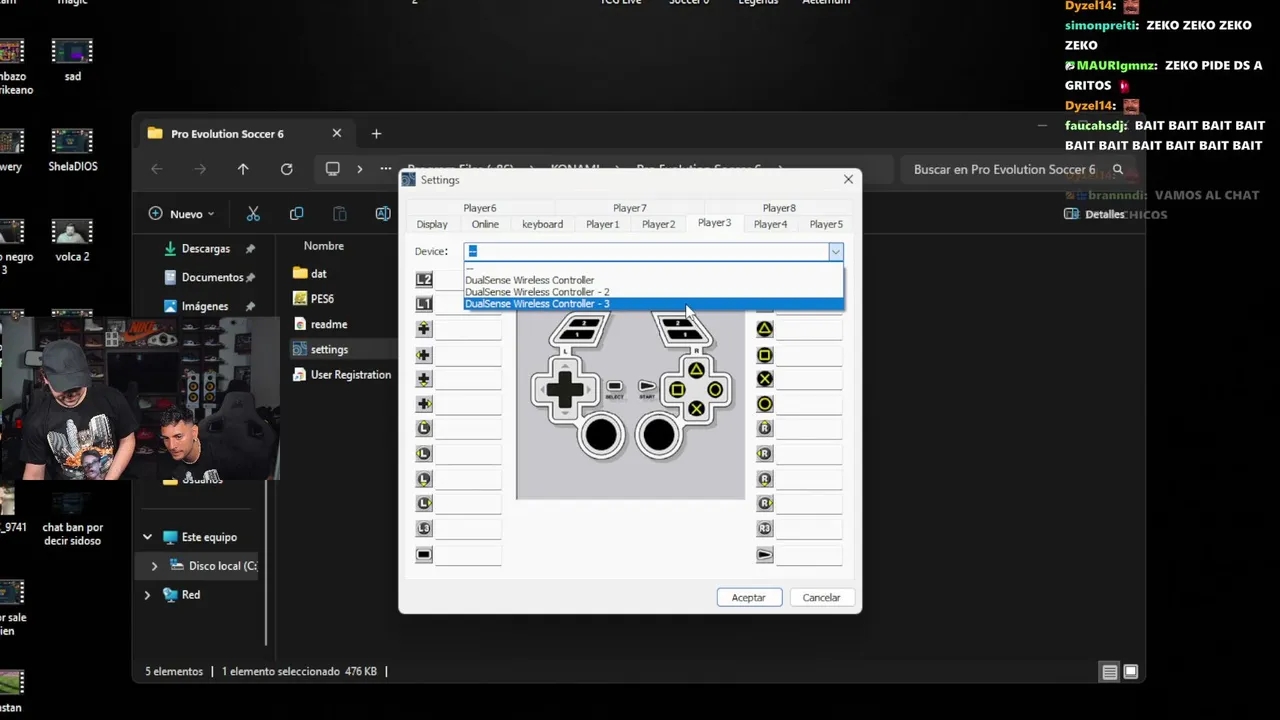
Task: Click the L2 button mapping icon
Action: [x=424, y=279]
